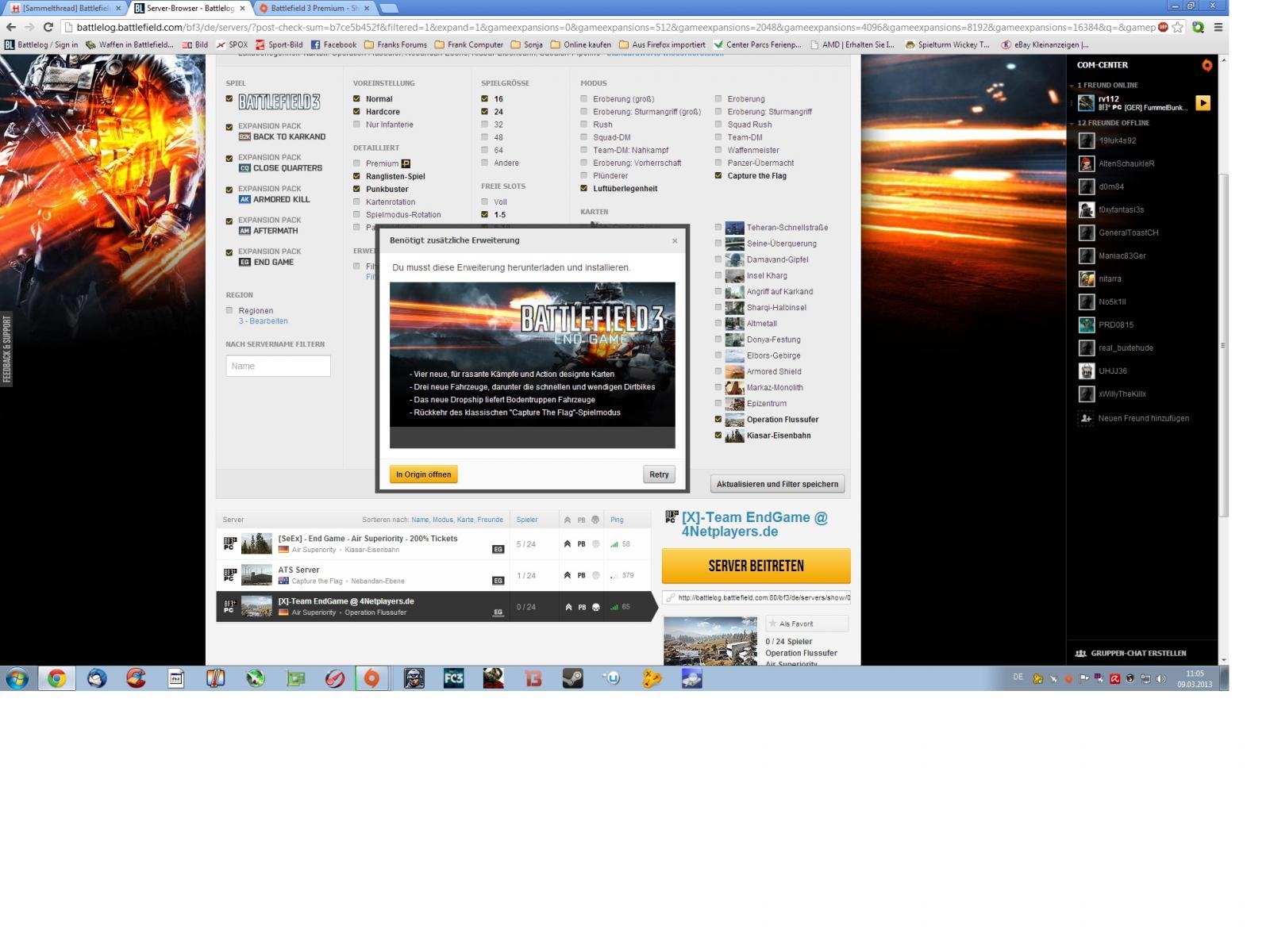Uncheck Aftermath expansion pack

[x=229, y=221]
